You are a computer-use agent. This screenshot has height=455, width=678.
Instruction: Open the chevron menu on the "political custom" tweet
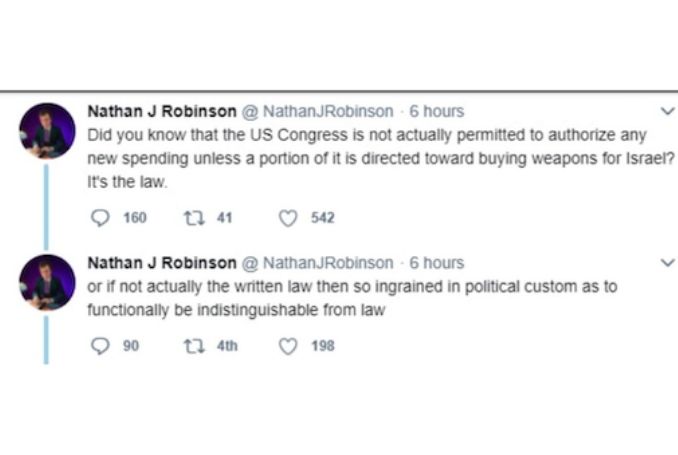tap(667, 263)
